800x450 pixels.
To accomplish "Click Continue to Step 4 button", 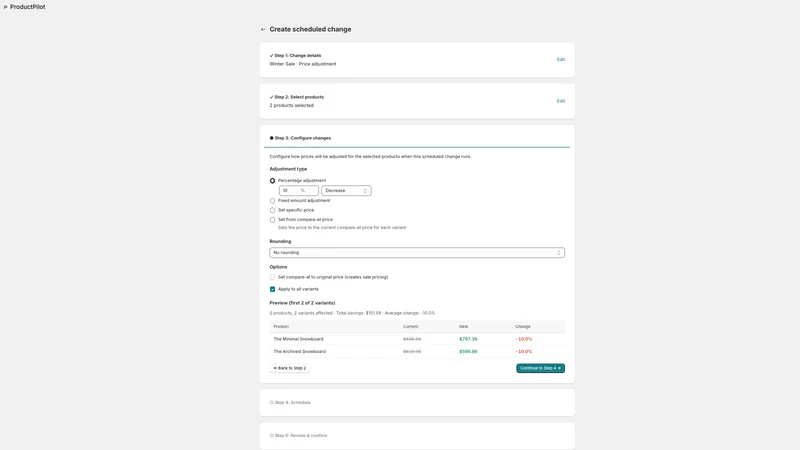I will click(x=540, y=368).
